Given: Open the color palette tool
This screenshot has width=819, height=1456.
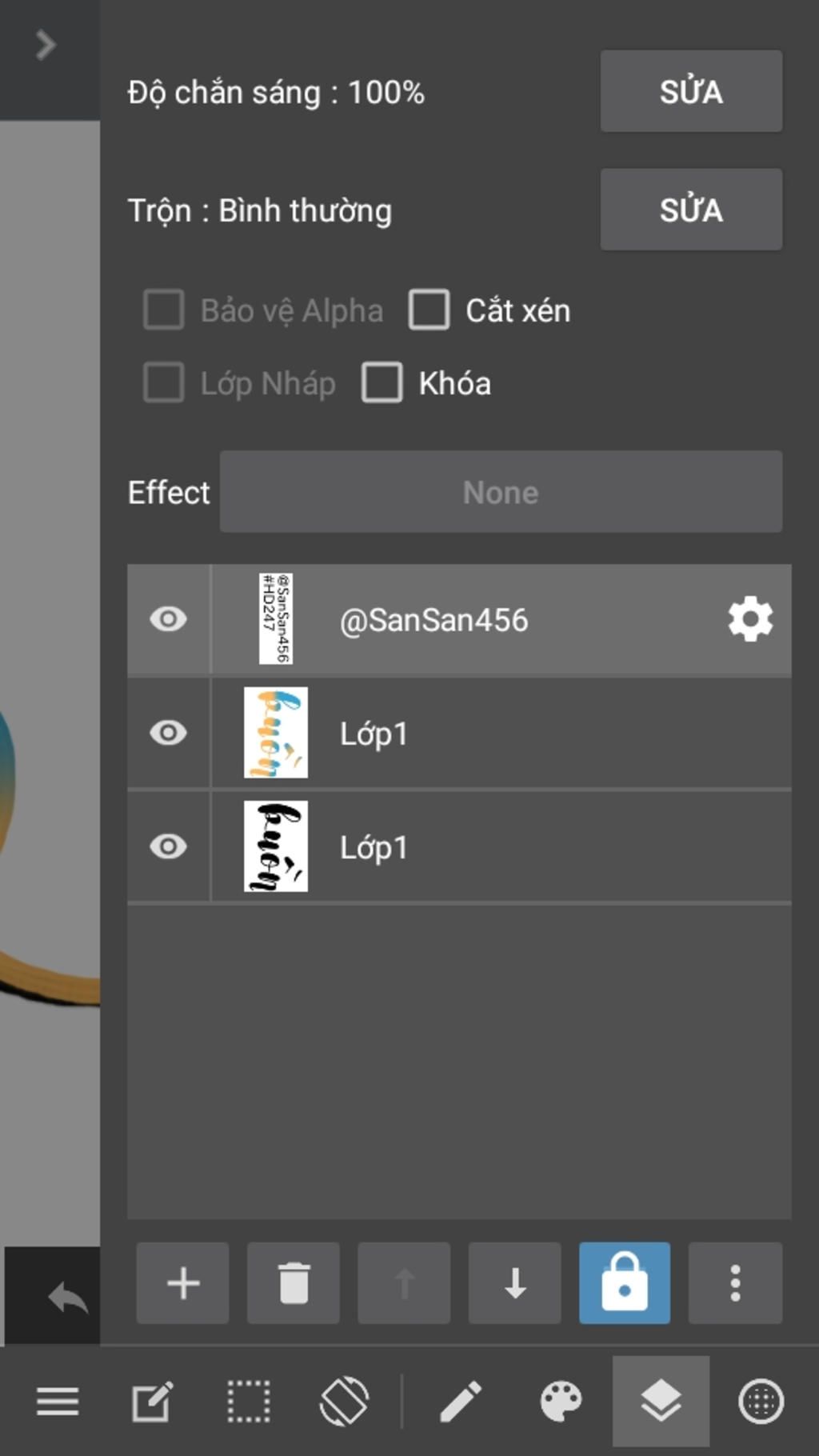Looking at the screenshot, I should [561, 1402].
